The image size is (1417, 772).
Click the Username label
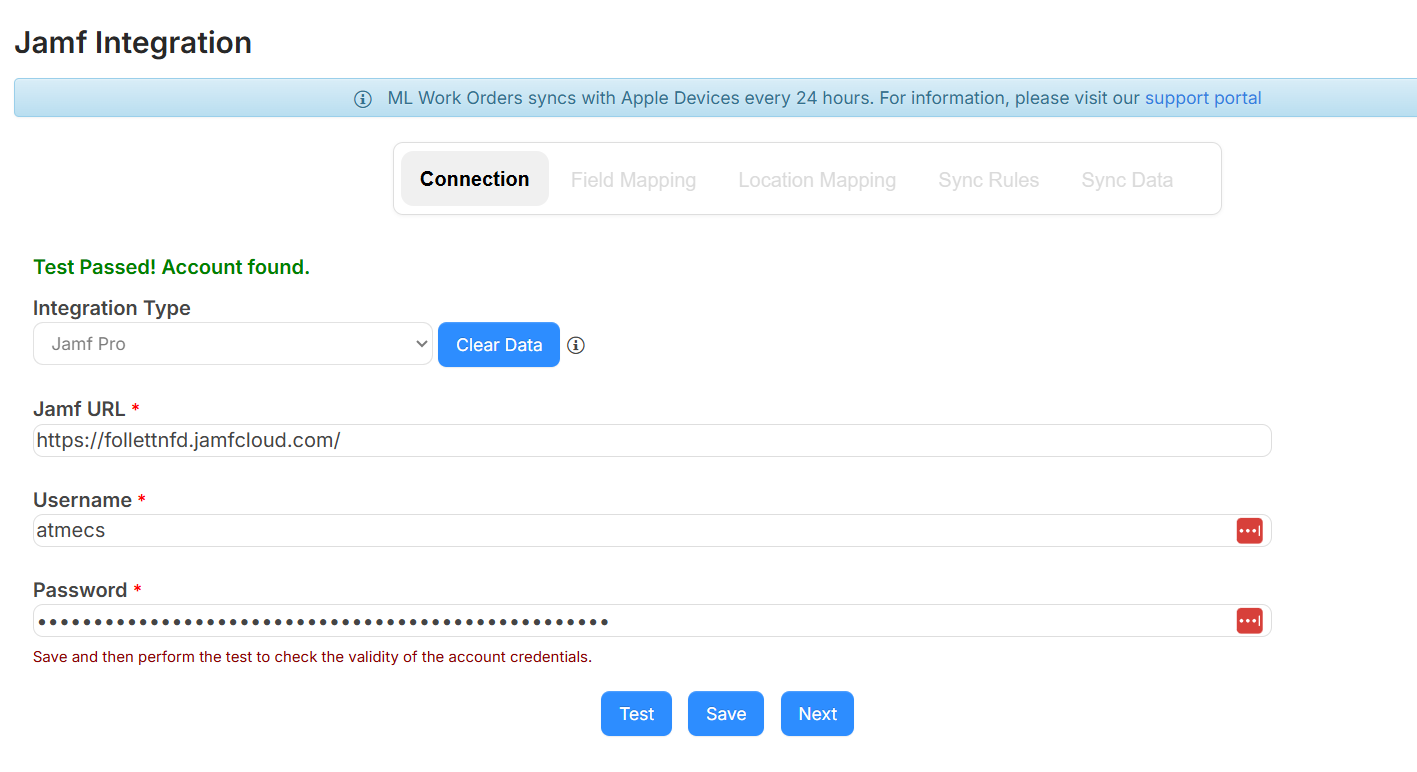[82, 500]
